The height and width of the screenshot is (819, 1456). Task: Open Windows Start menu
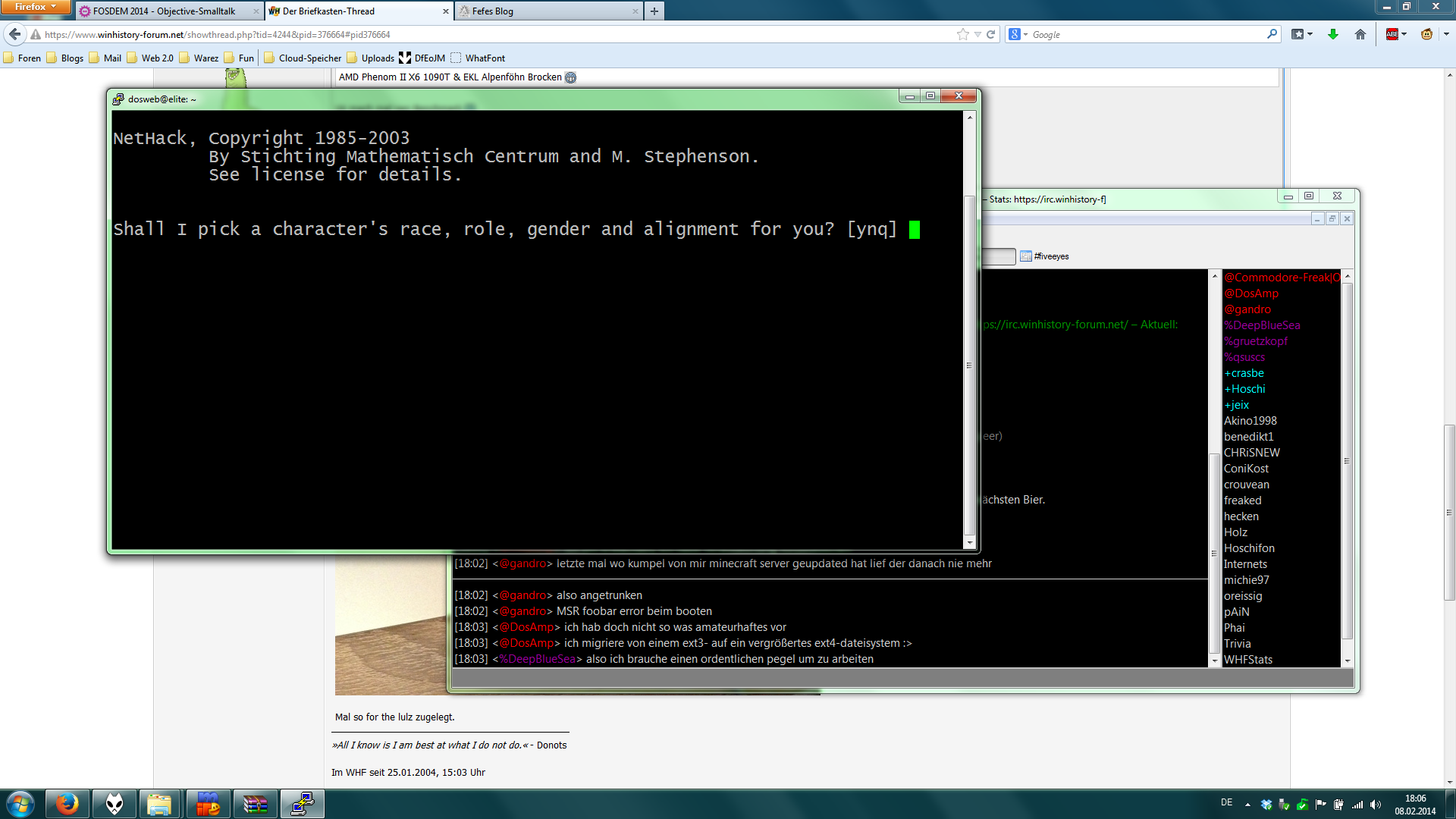(20, 804)
